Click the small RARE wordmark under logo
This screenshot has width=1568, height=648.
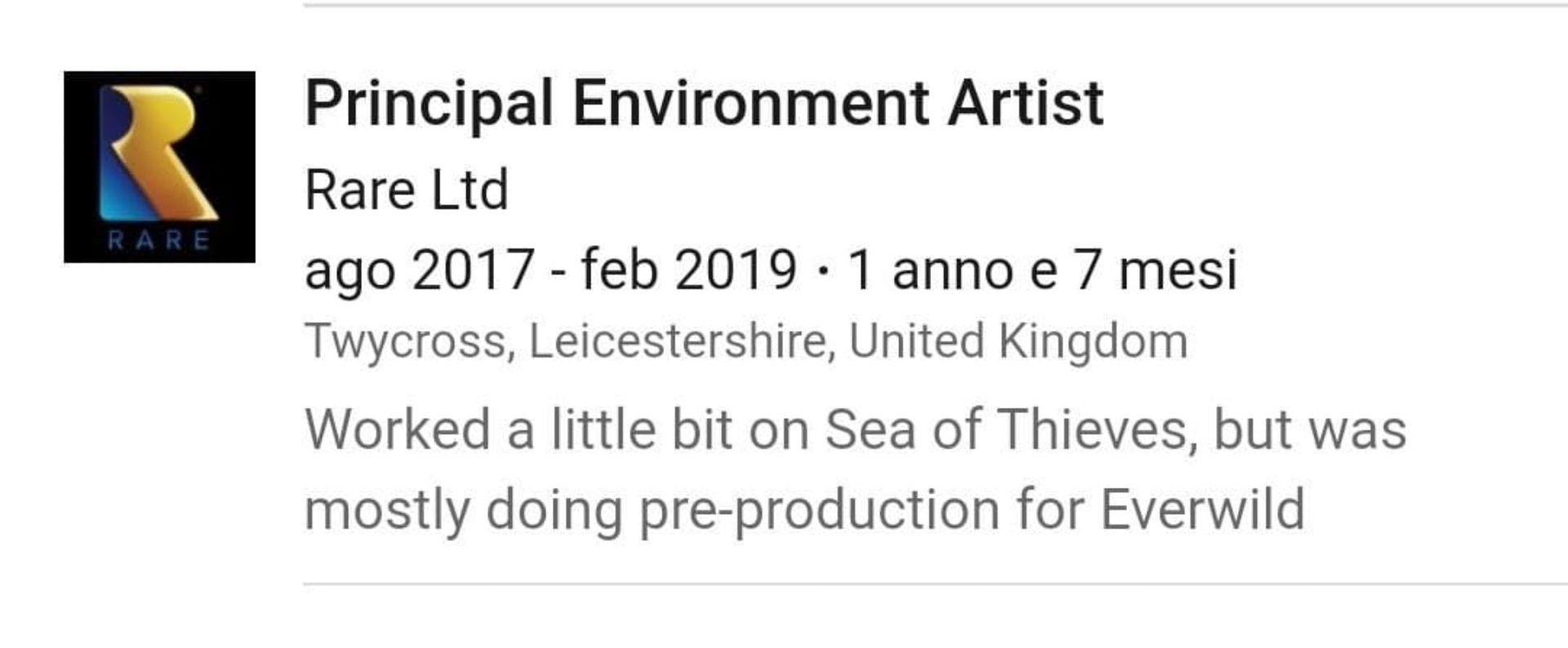[x=159, y=240]
